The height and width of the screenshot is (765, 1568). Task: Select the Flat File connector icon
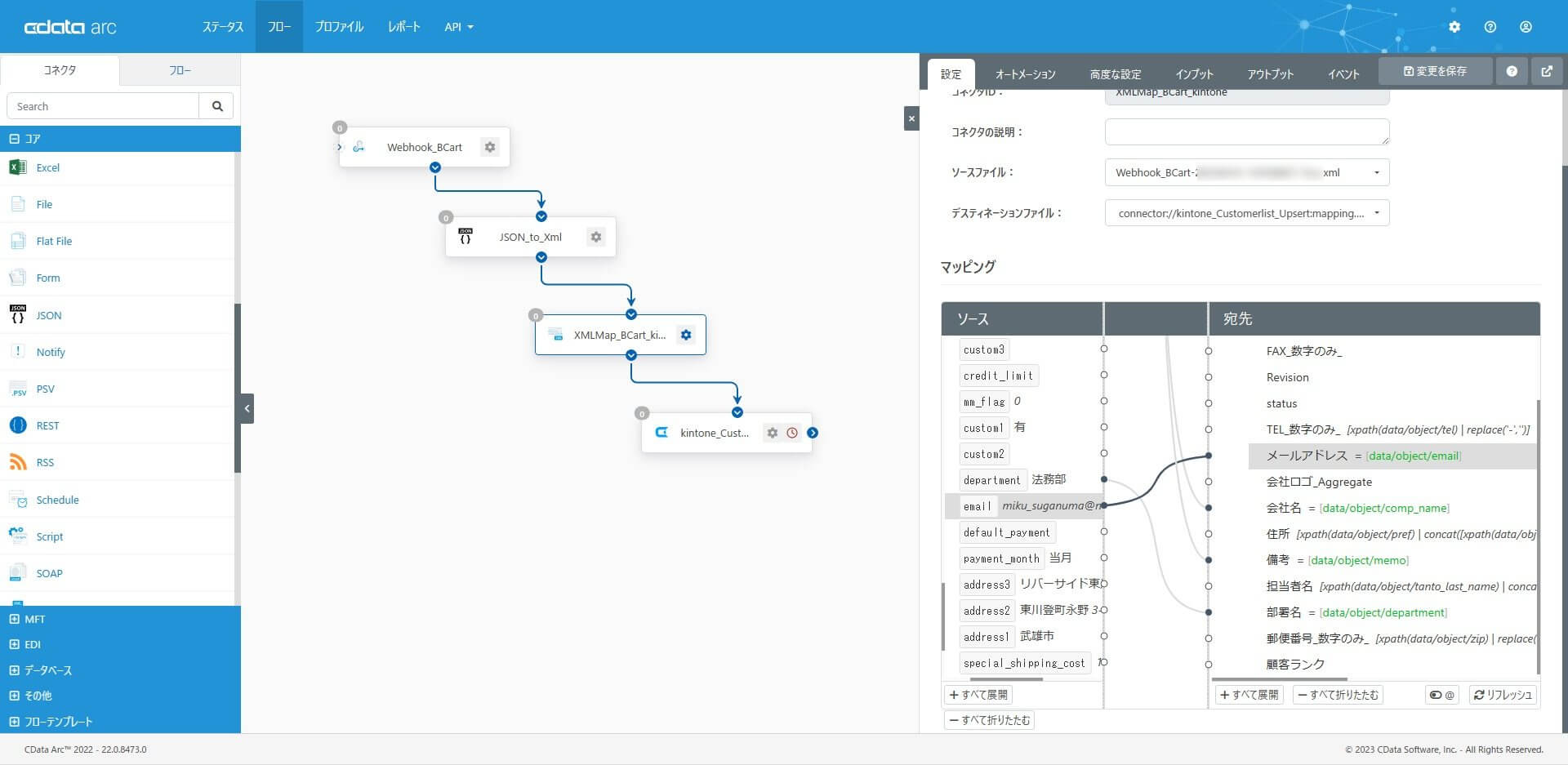pos(18,241)
